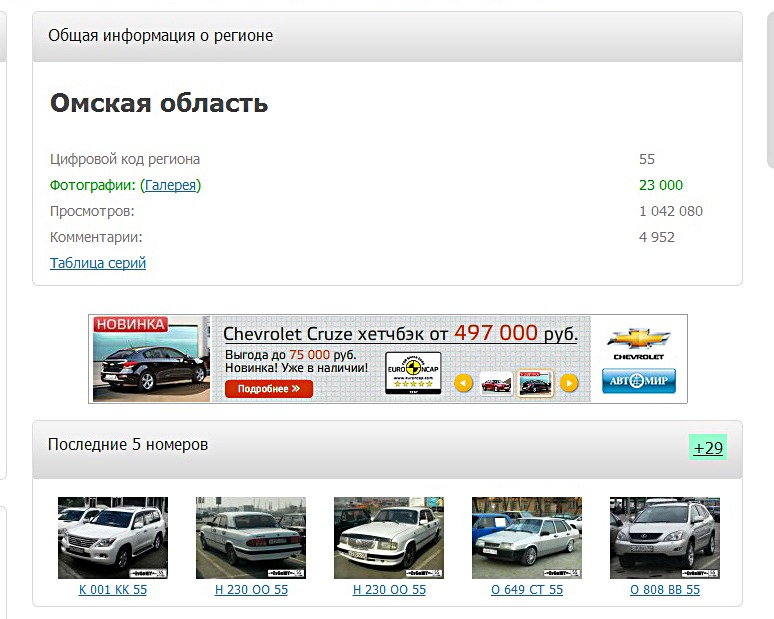Open the plate link О 808 ВВ 55
Viewport: 774px width, 619px height.
665,590
